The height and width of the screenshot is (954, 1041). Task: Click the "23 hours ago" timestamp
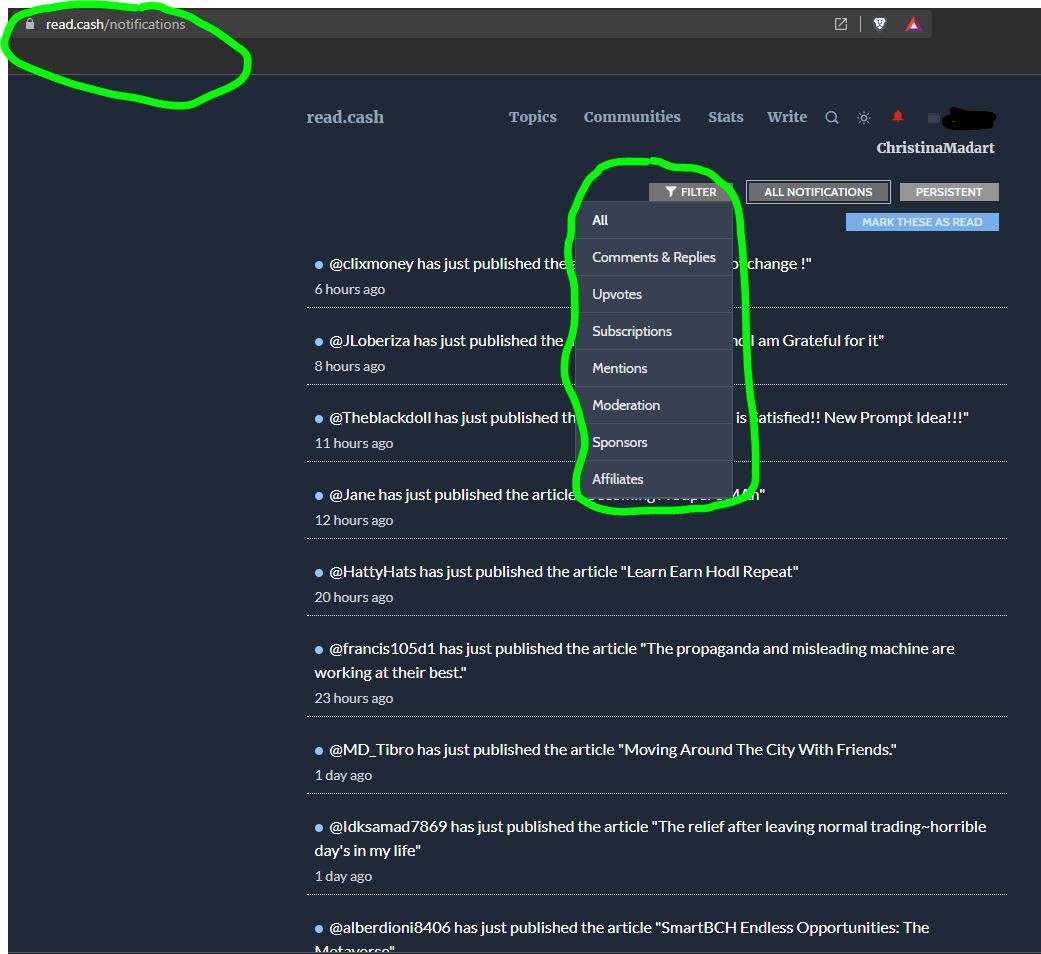(x=354, y=698)
